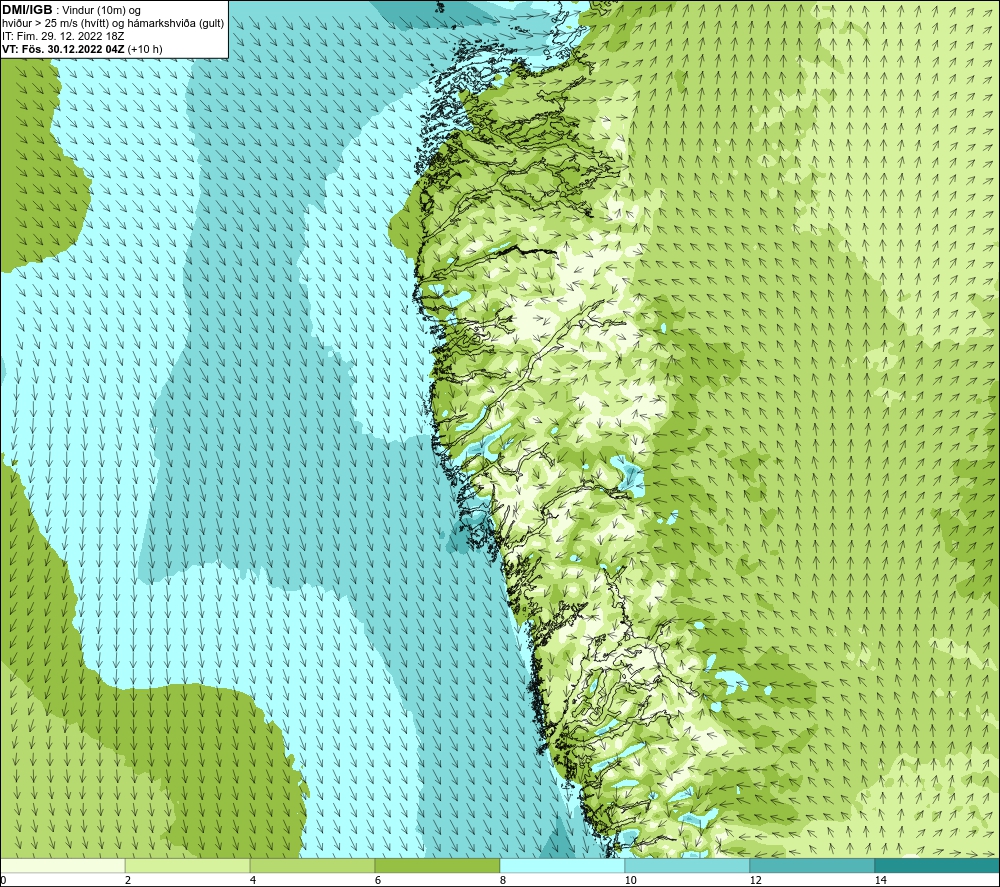Click the "14" label on the color scale
The width and height of the screenshot is (1000, 887).
coord(880,881)
